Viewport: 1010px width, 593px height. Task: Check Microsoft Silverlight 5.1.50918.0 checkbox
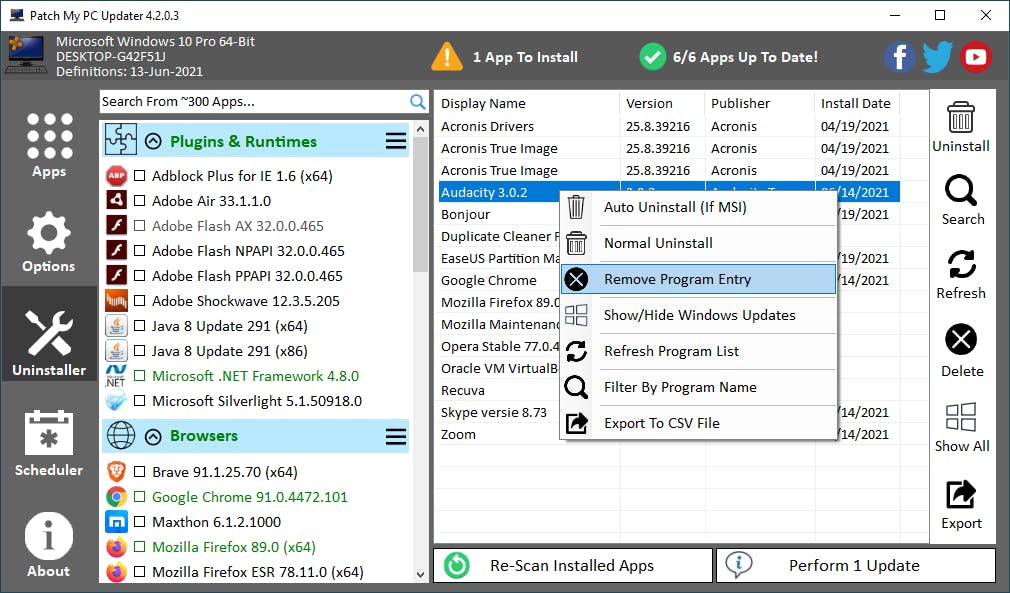[x=139, y=401]
